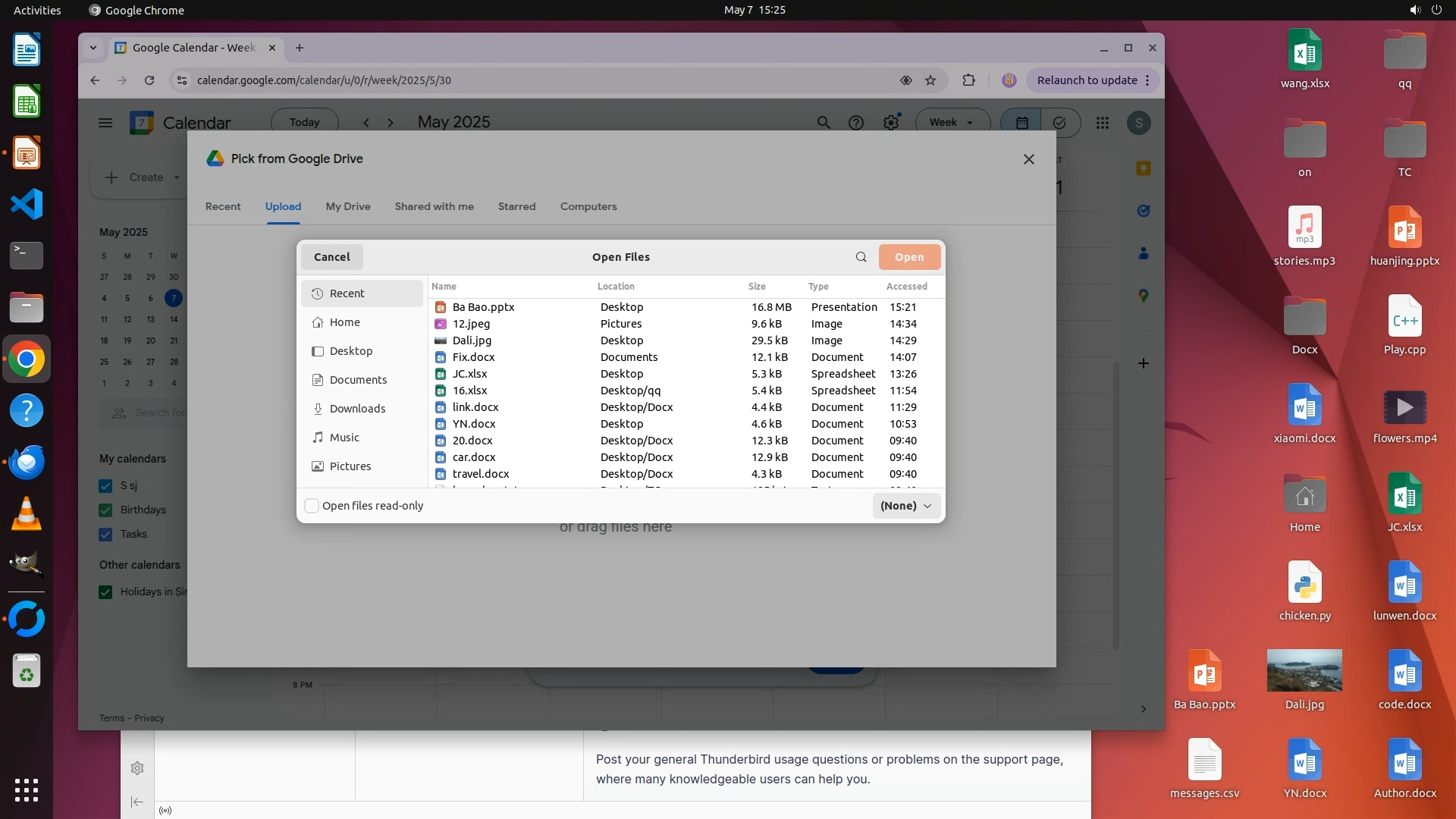Toggle the Tasks calendar checkbox
Screen dimensions: 1456x819
coord(106,535)
